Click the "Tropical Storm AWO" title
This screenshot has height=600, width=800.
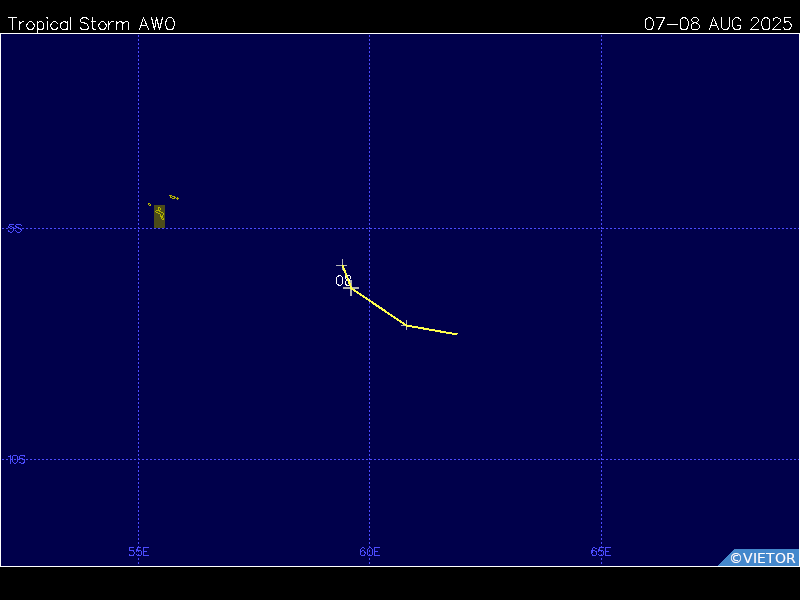(90, 24)
